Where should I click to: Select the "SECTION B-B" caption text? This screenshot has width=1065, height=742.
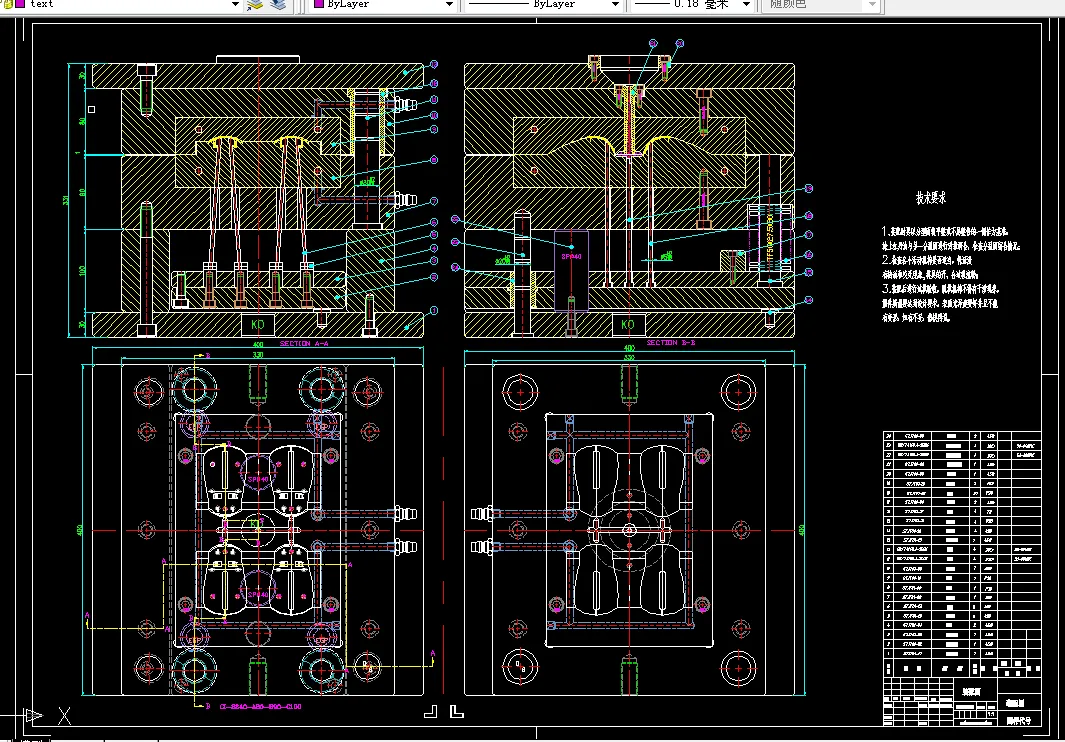(671, 343)
